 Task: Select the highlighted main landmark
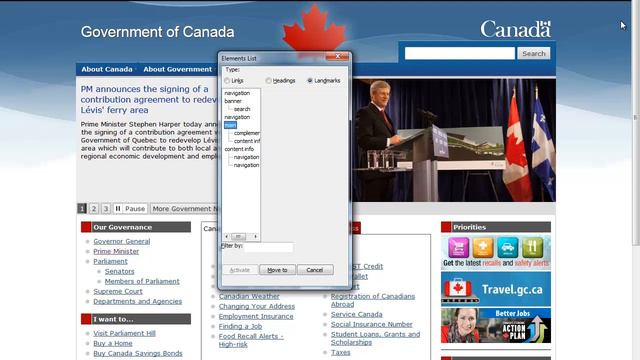[x=230, y=125]
